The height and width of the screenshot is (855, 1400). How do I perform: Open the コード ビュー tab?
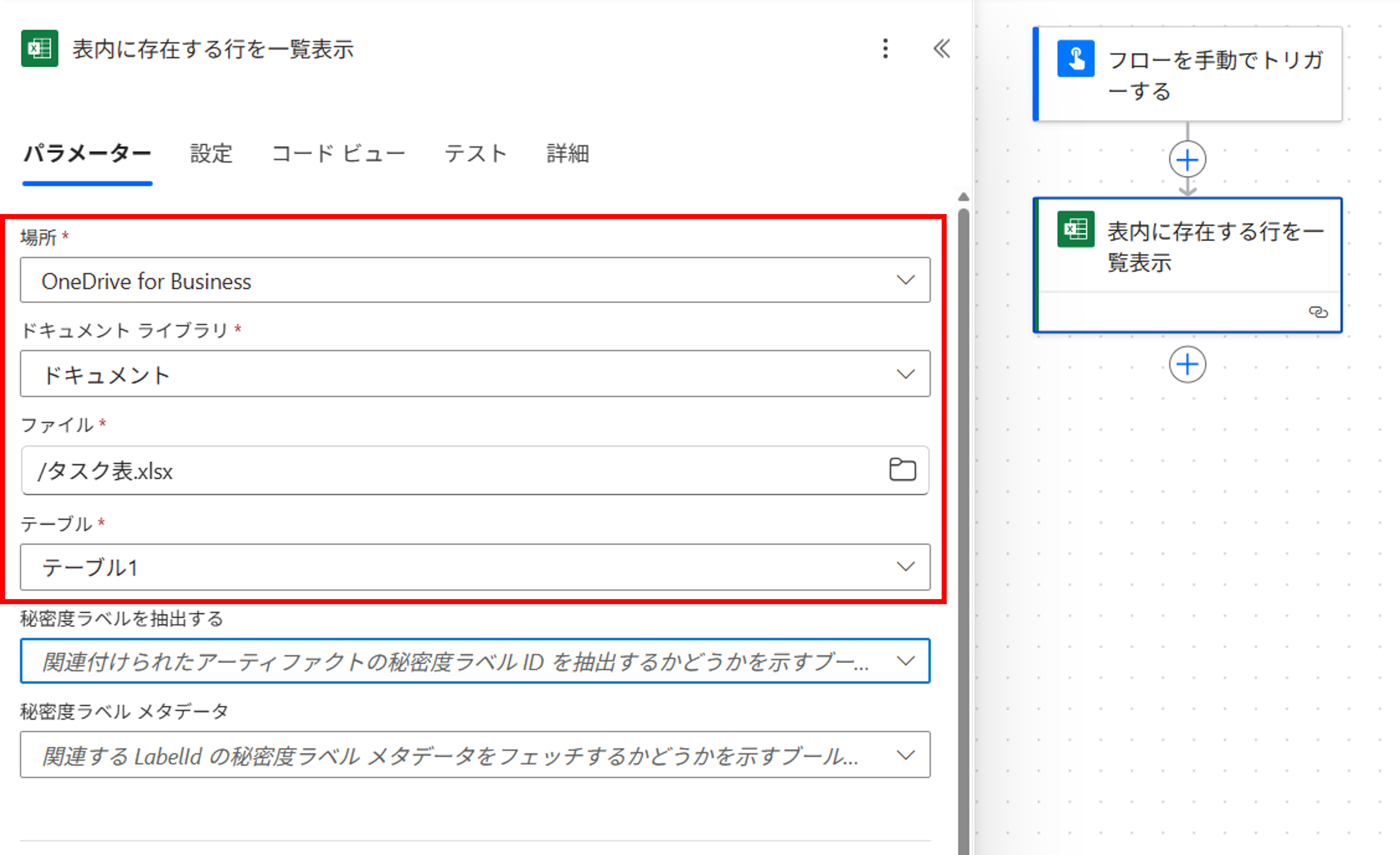point(338,153)
